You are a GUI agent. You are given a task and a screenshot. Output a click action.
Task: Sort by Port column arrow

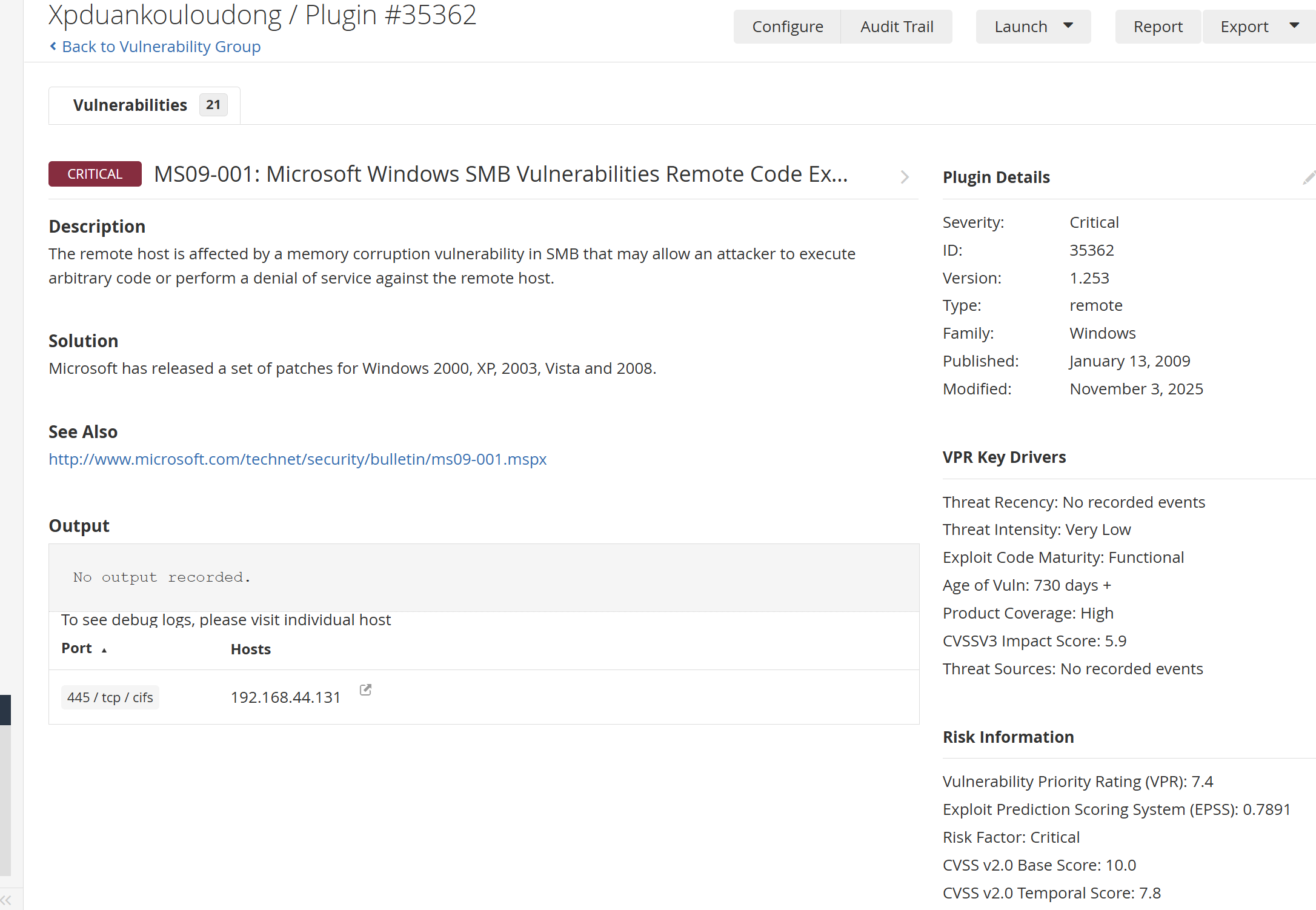coord(104,650)
